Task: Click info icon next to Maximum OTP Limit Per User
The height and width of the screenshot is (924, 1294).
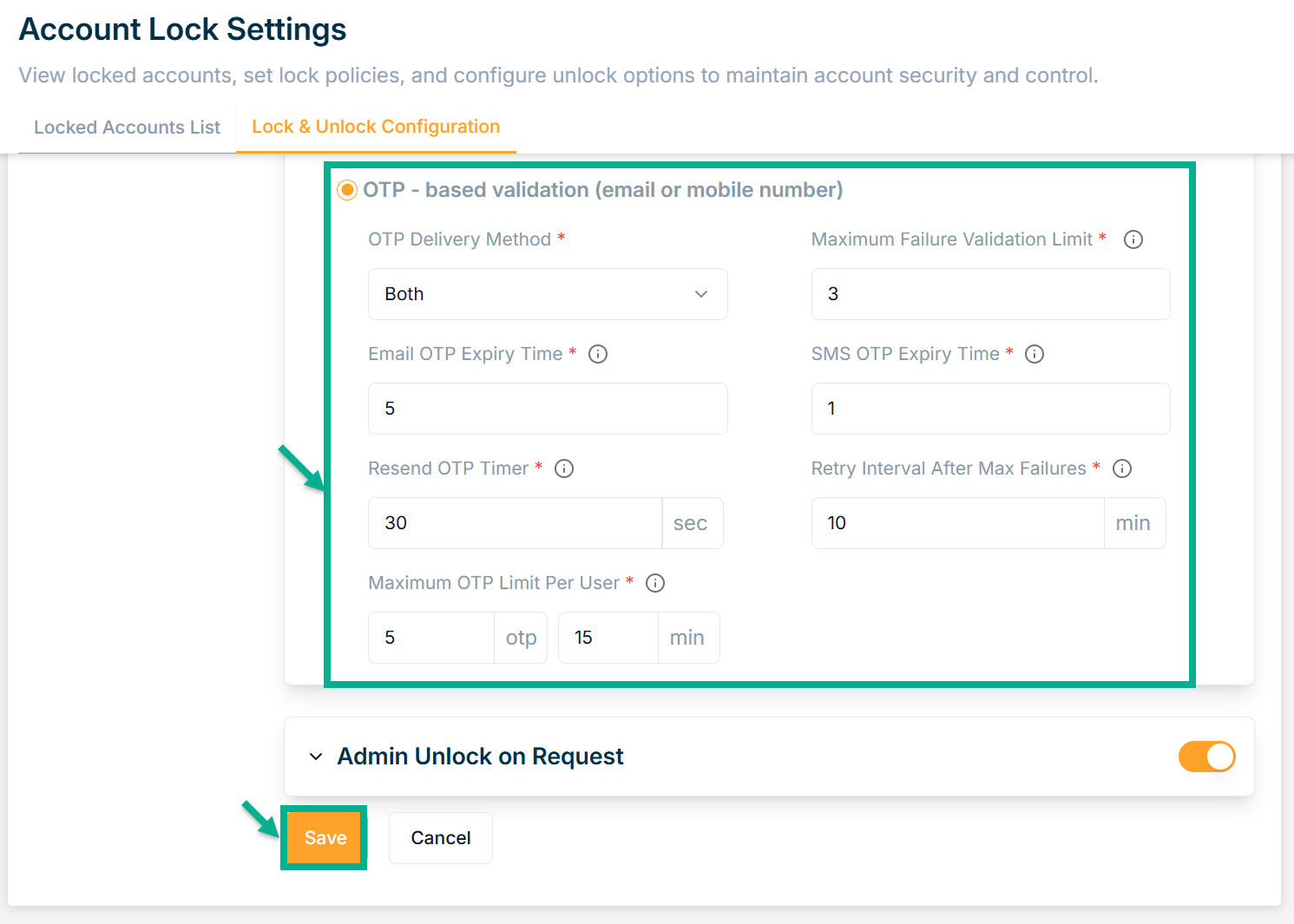Action: tap(655, 583)
